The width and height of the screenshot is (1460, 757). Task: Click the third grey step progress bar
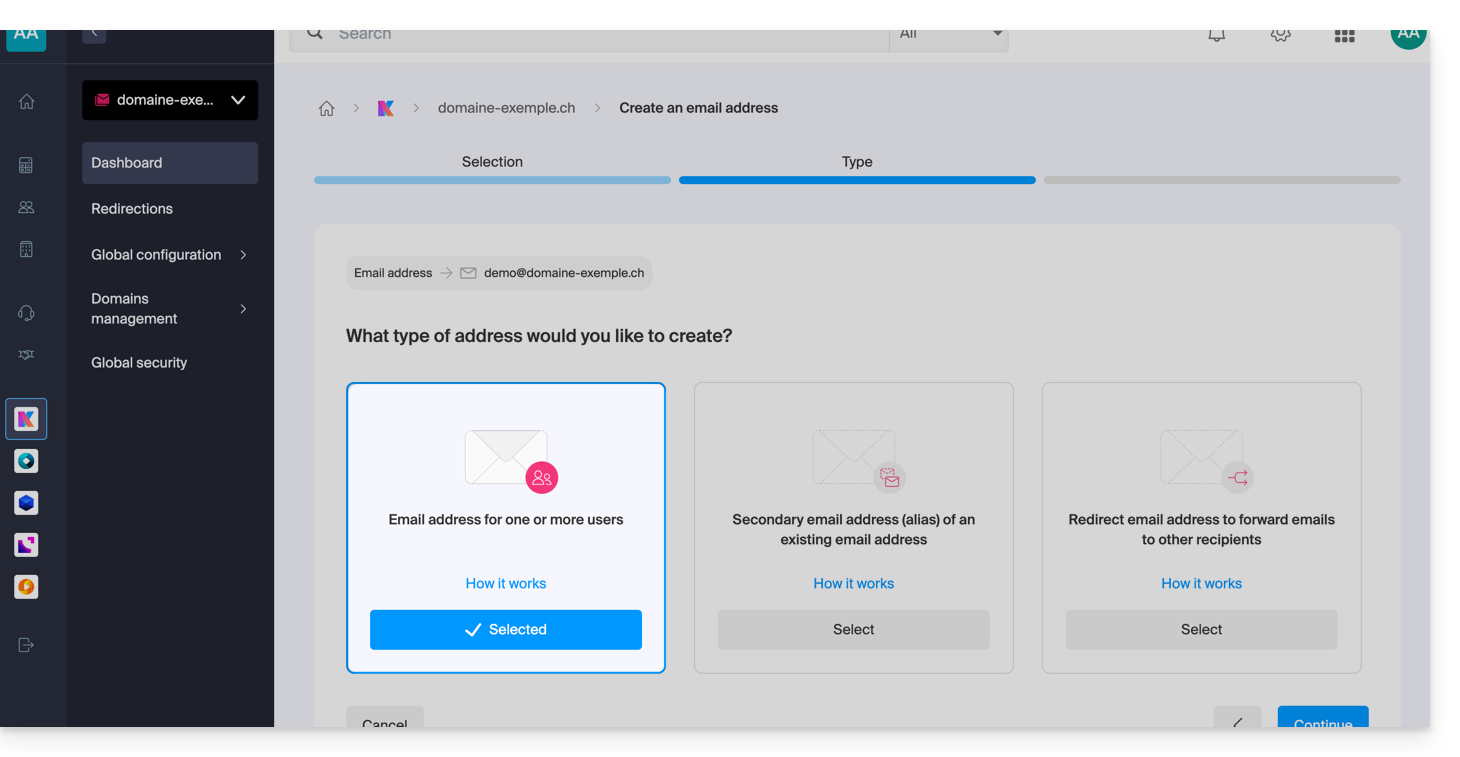click(1222, 180)
